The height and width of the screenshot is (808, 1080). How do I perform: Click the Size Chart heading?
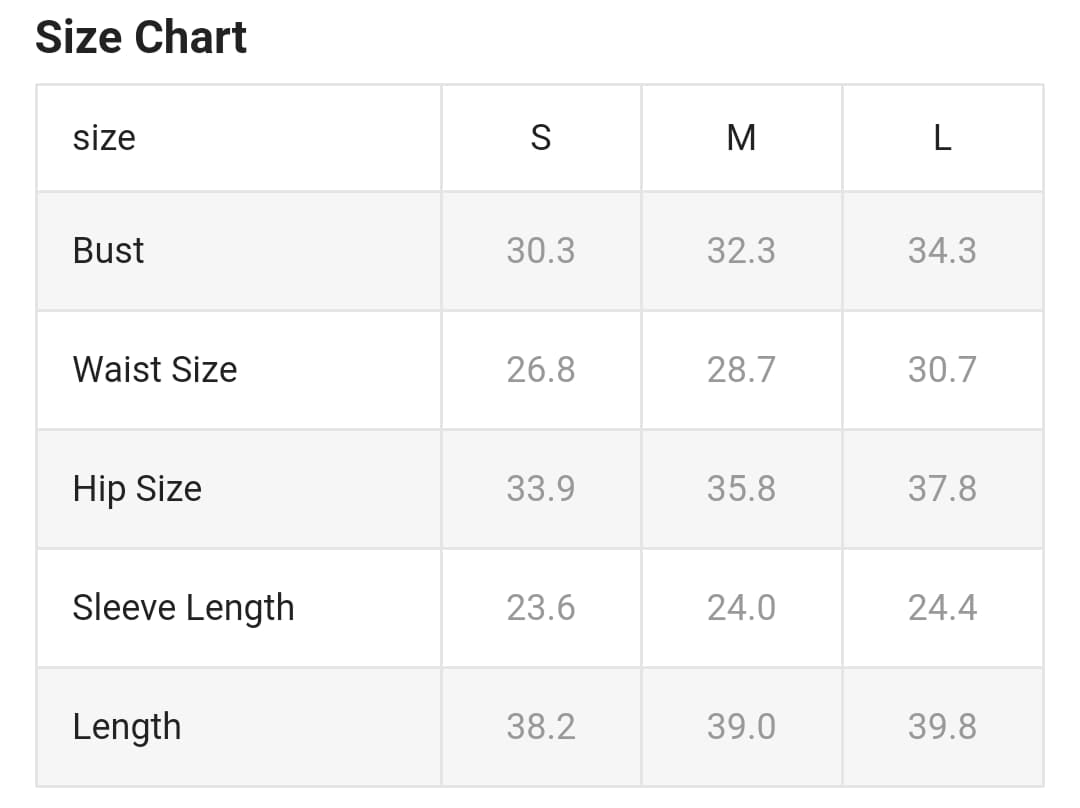(x=141, y=38)
